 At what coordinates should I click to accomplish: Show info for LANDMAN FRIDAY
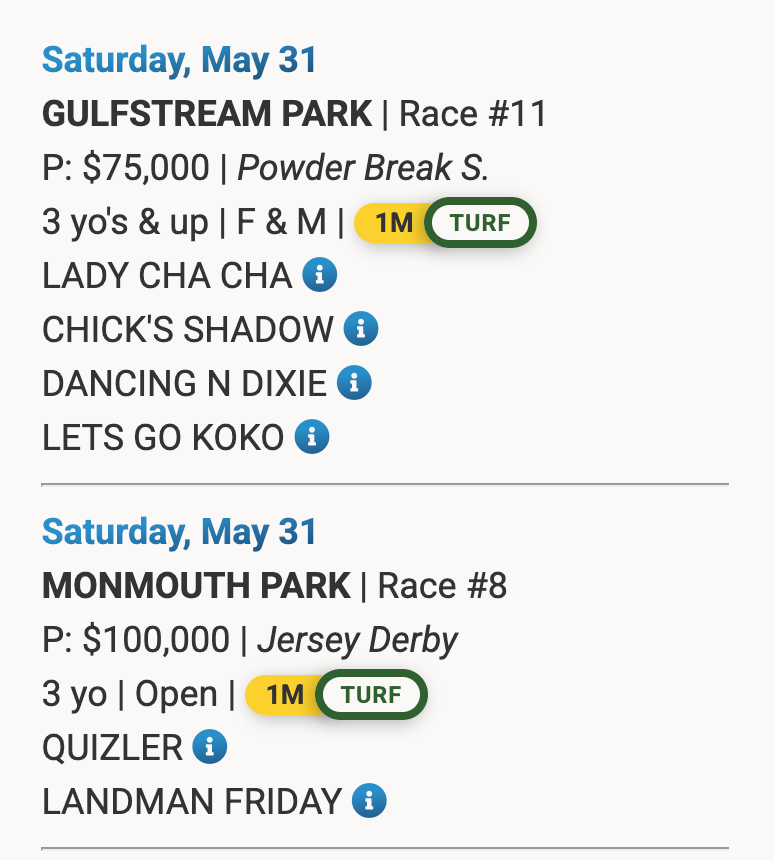click(x=369, y=800)
